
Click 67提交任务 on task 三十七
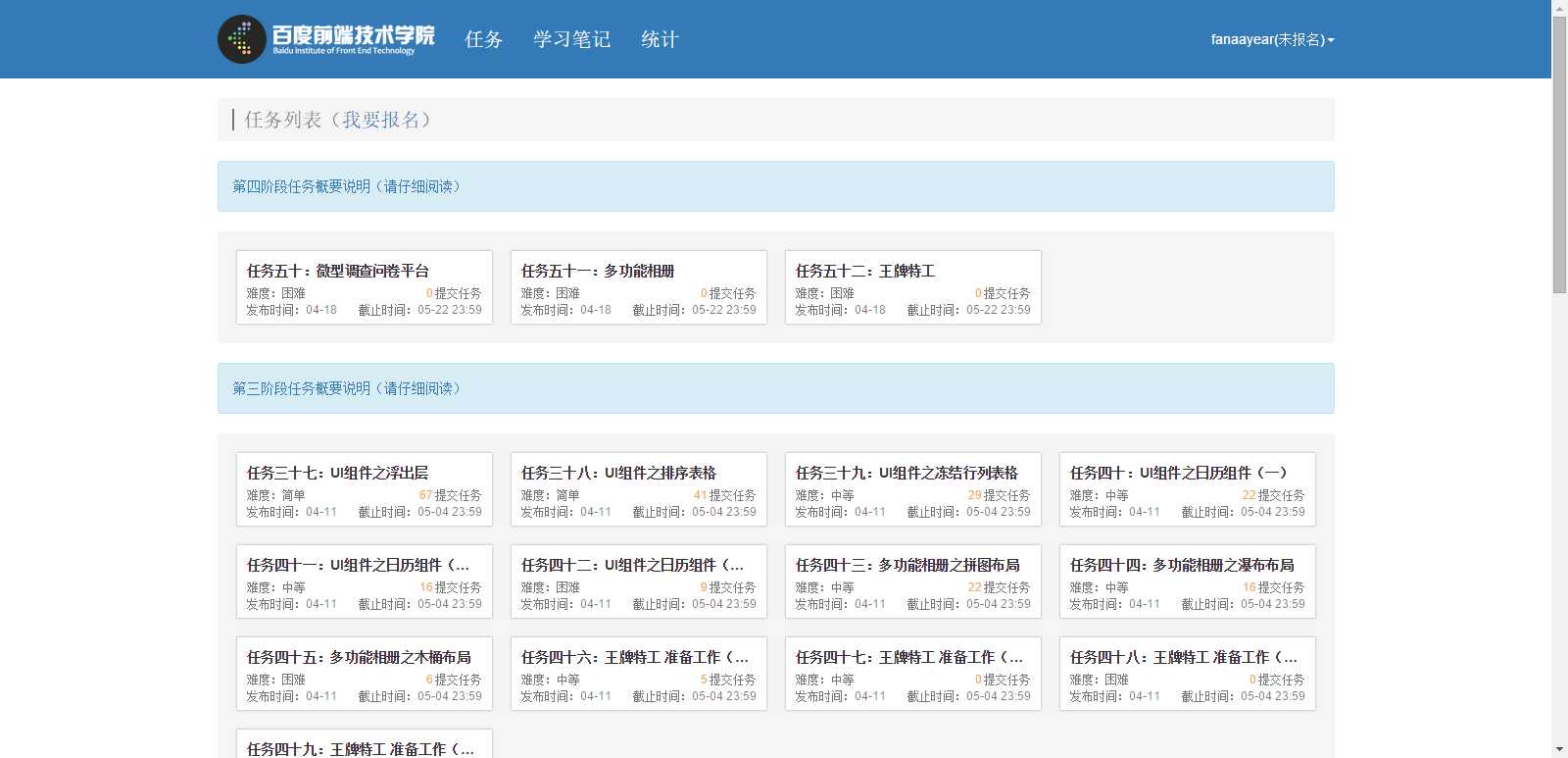click(450, 495)
